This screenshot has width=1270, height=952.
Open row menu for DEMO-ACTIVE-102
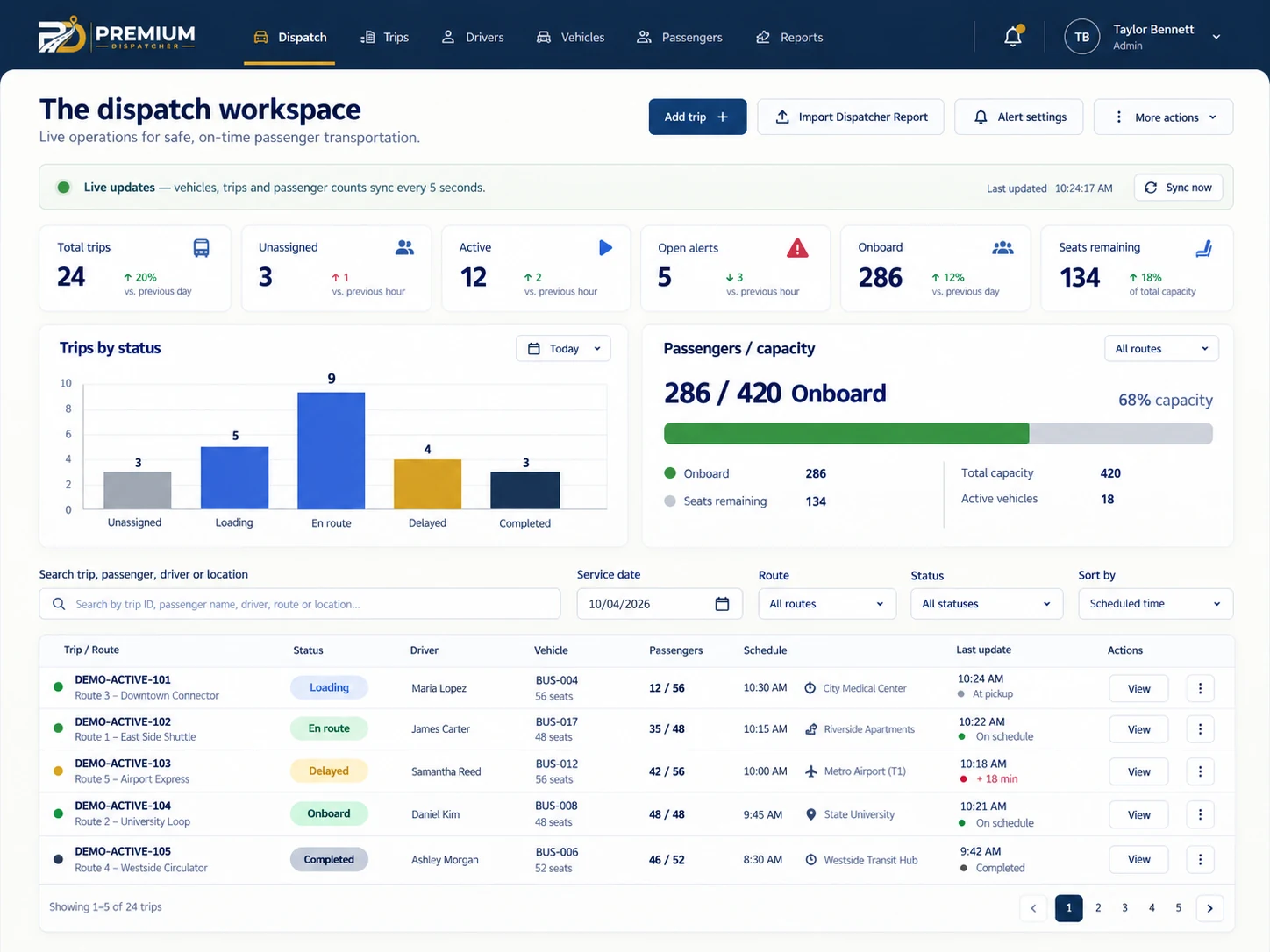click(1200, 729)
